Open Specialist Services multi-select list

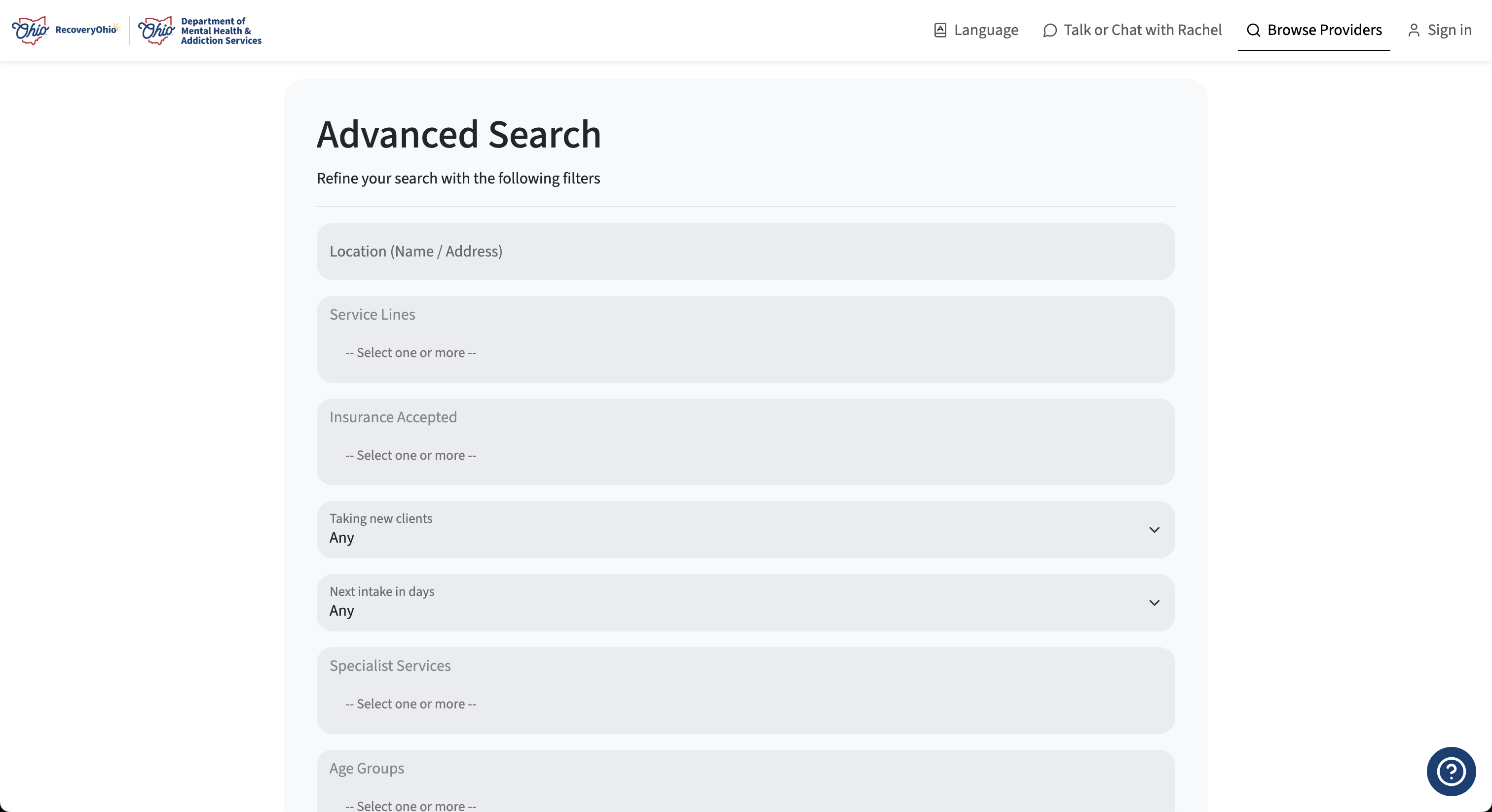[x=745, y=703]
